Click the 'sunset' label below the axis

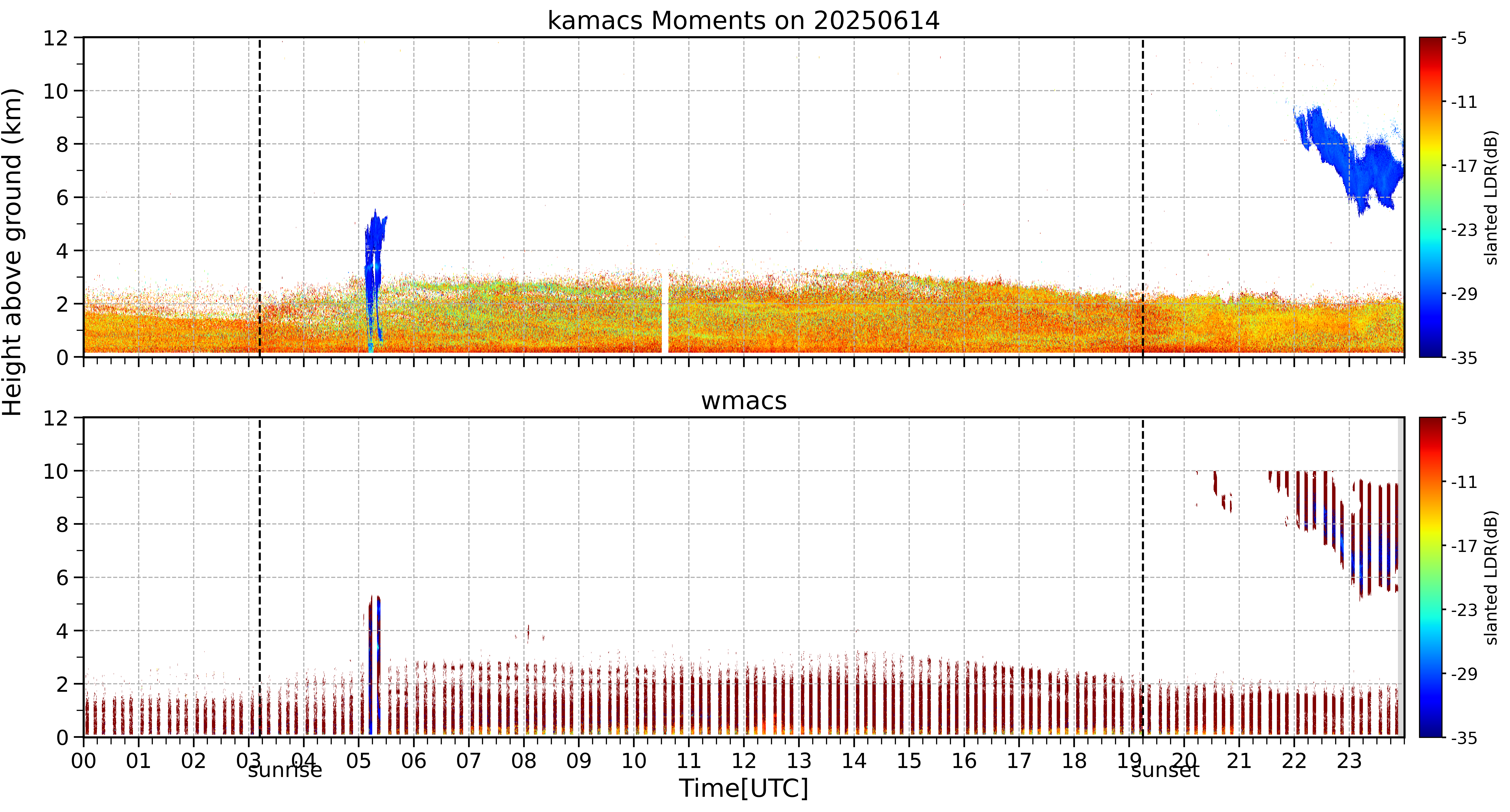click(1165, 770)
